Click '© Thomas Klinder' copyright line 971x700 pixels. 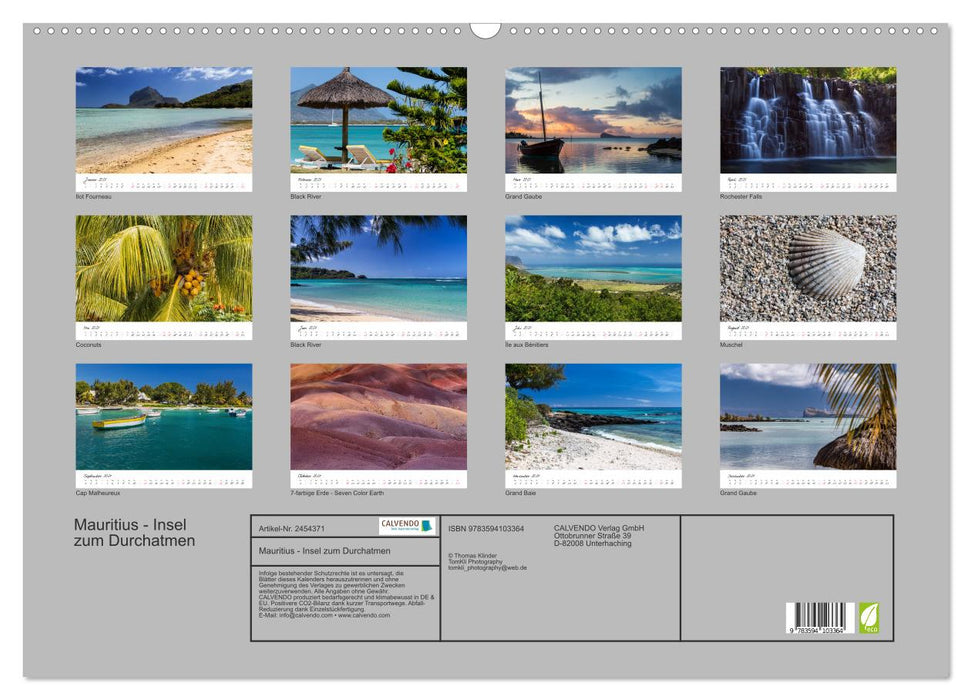(x=472, y=556)
